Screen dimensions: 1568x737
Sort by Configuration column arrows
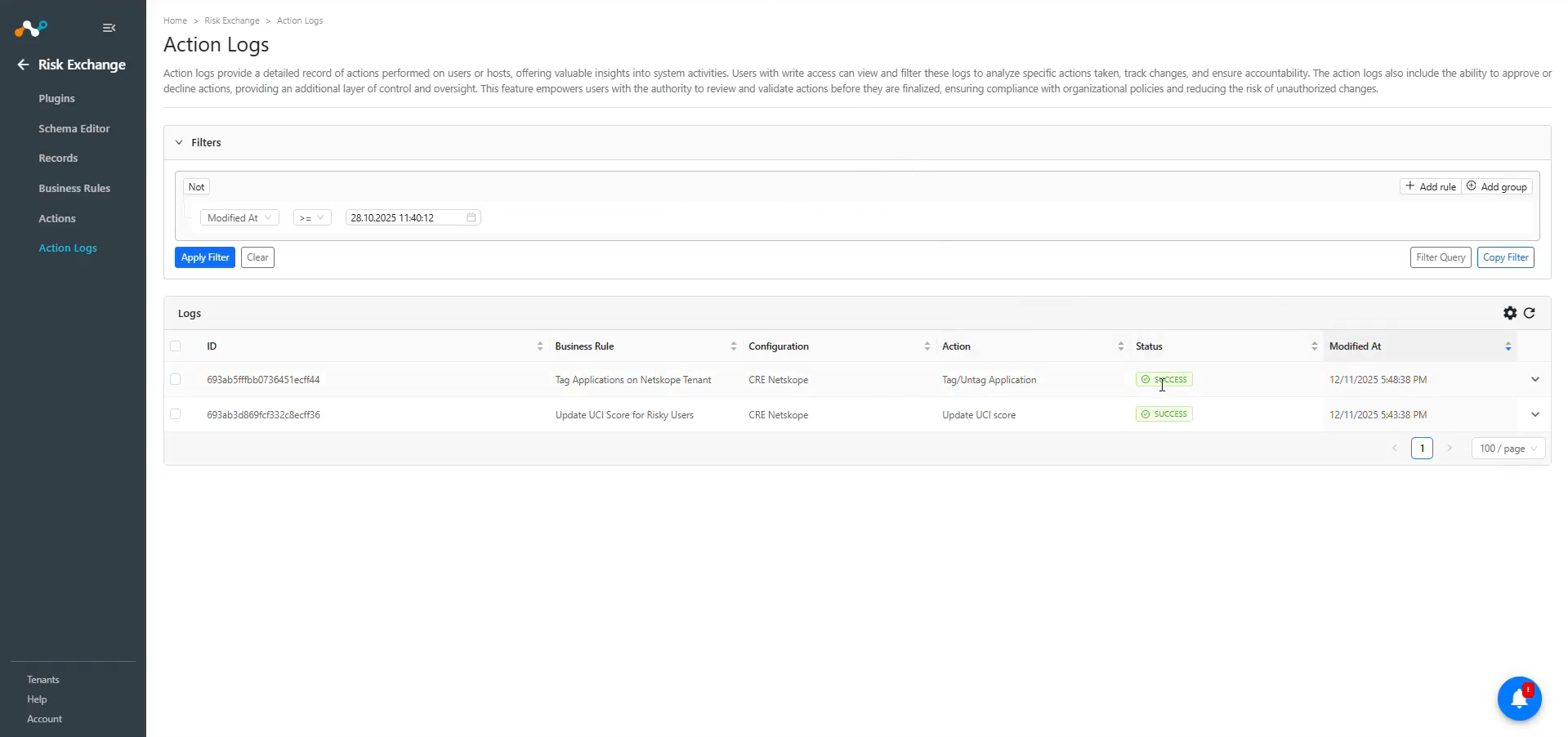(x=927, y=346)
